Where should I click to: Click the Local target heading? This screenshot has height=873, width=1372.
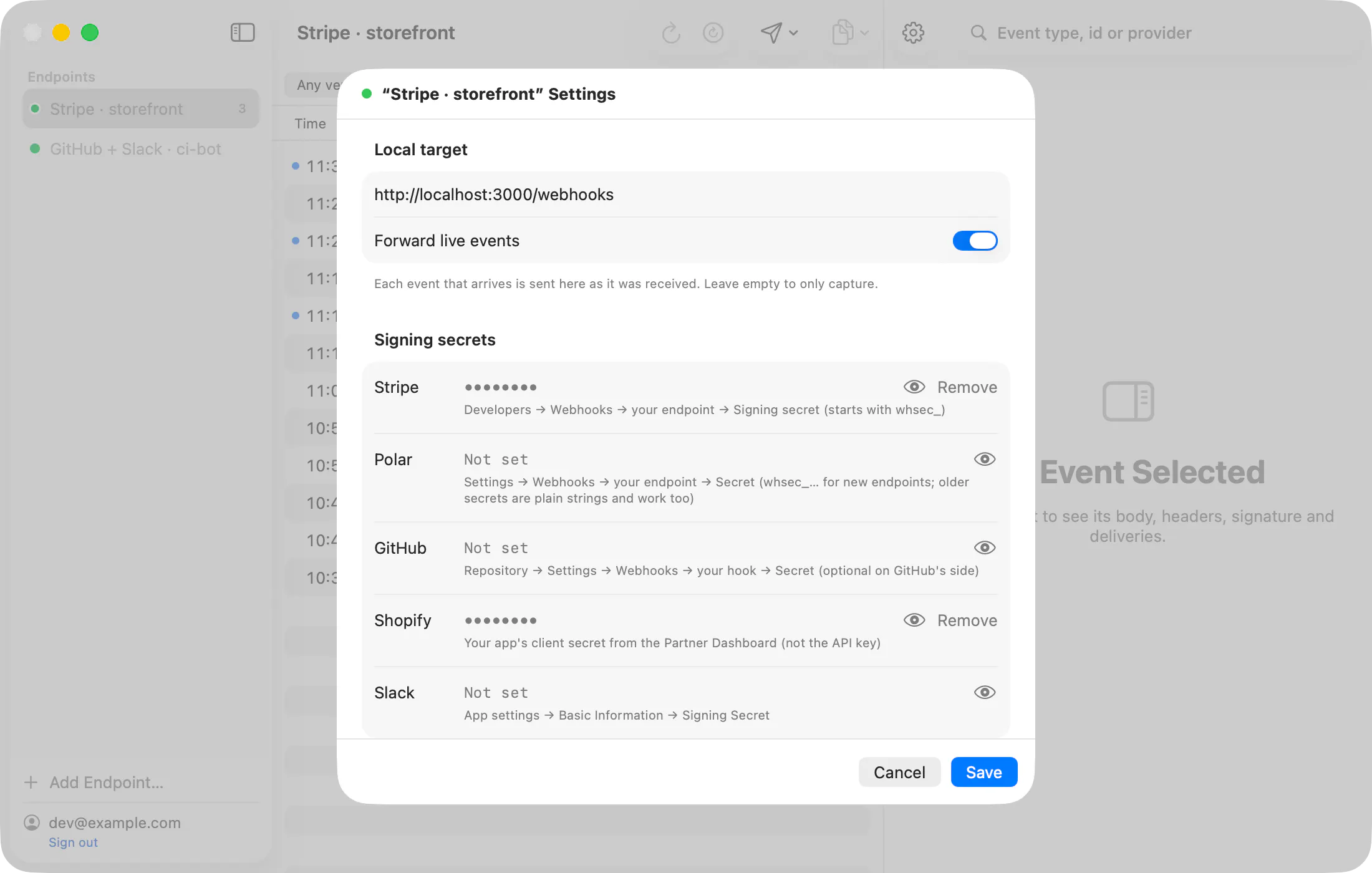click(420, 150)
